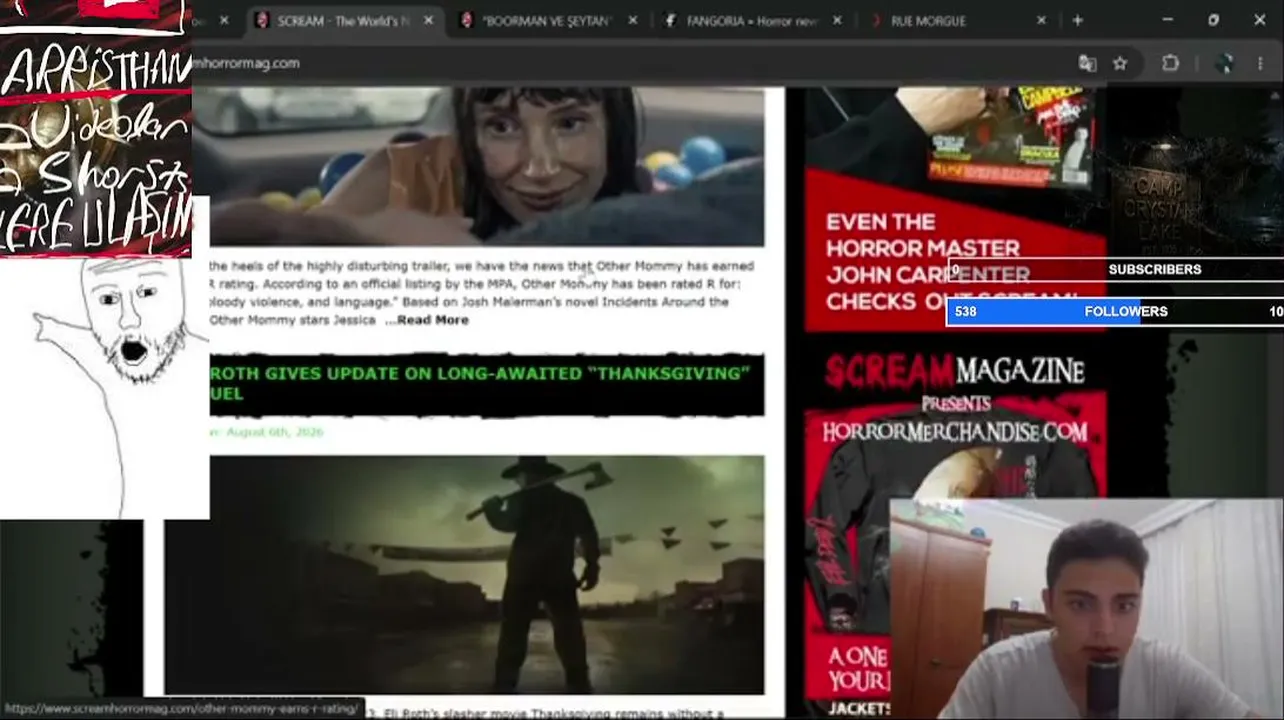
Task: Open the browser profile avatar
Action: tap(1223, 63)
